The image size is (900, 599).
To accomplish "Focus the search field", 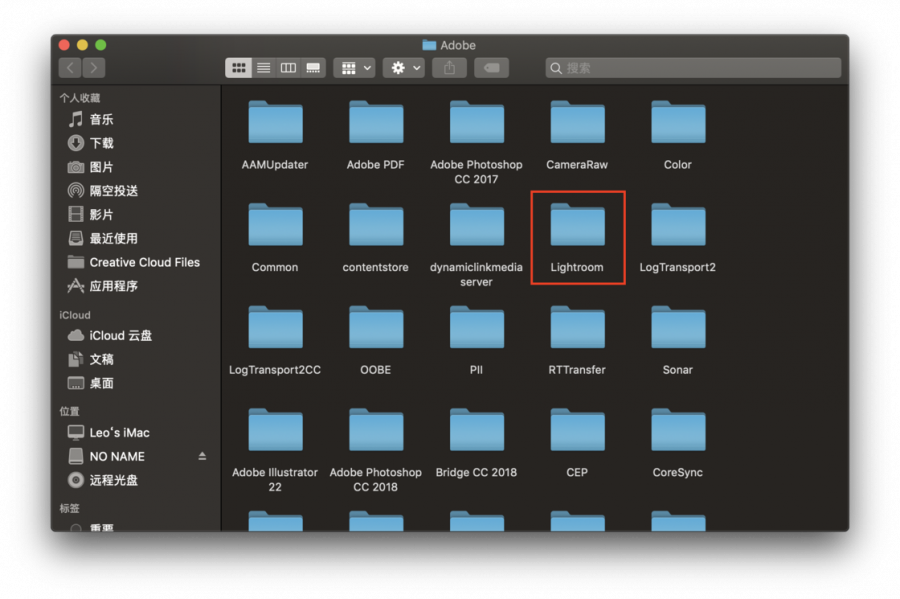I will (x=693, y=68).
